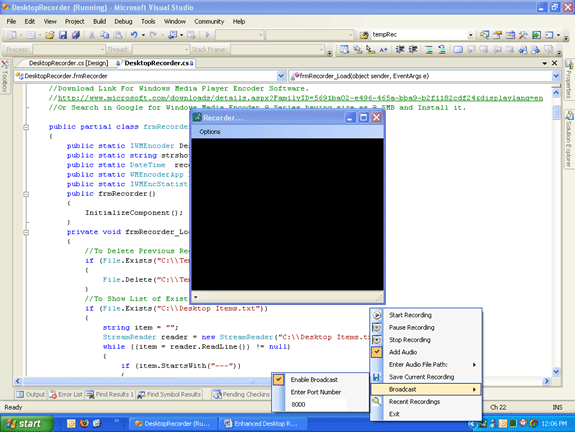
Task: Open the frmRecorder_Load members dropdown
Action: 556,76
